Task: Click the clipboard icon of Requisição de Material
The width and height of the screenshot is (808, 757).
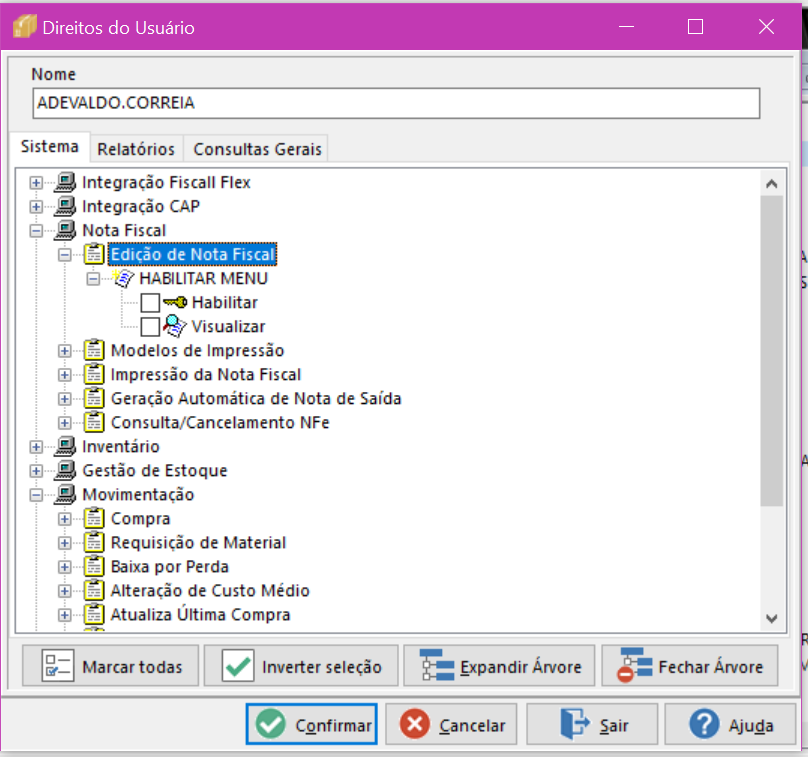Action: pyautogui.click(x=94, y=543)
